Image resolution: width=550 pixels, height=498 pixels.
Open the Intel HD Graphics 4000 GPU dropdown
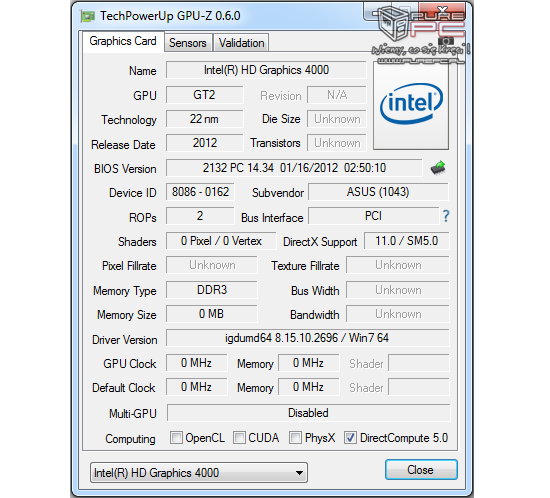199,472
